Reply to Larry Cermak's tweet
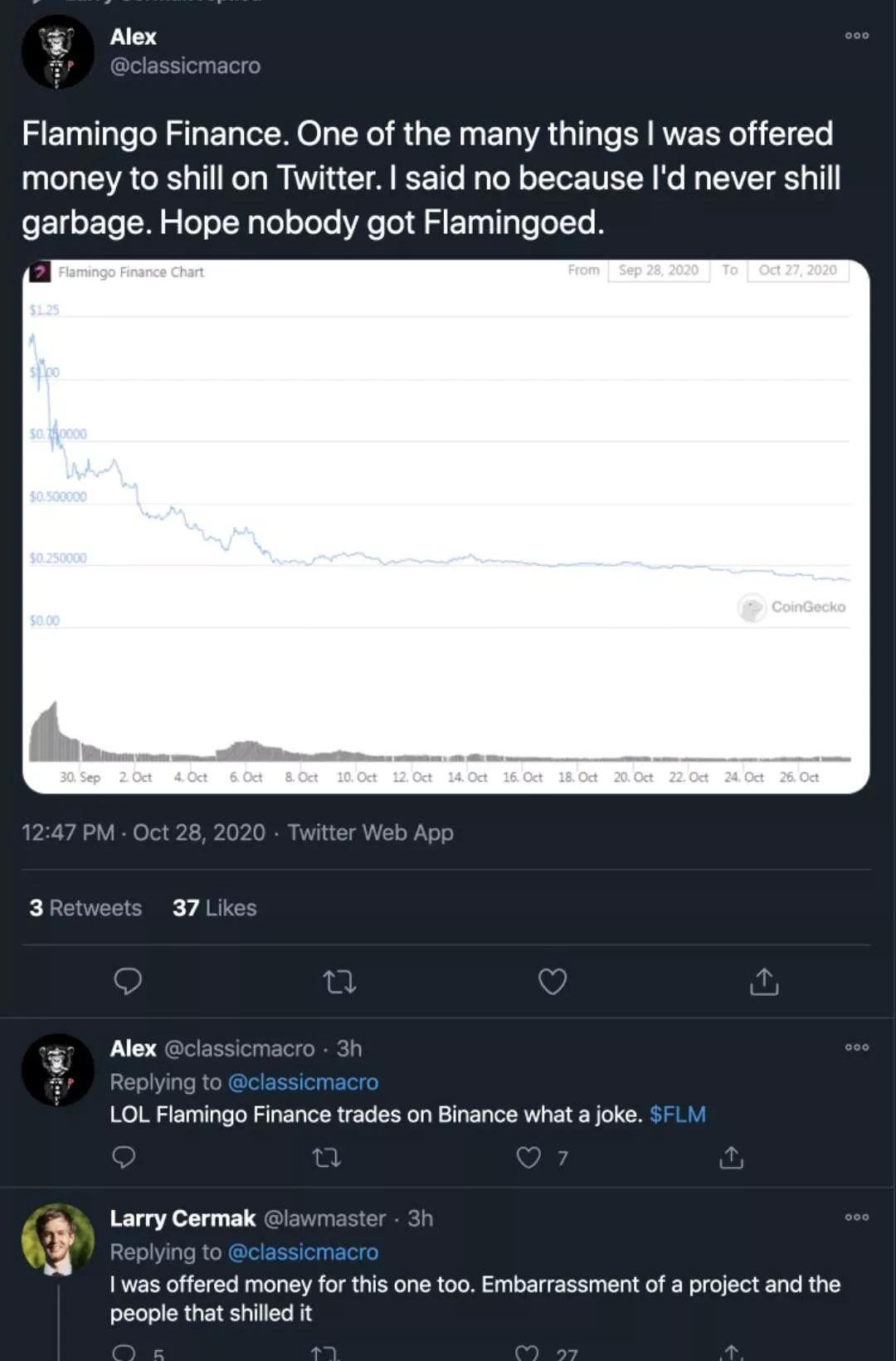This screenshot has height=1361, width=896. pyautogui.click(x=124, y=1353)
